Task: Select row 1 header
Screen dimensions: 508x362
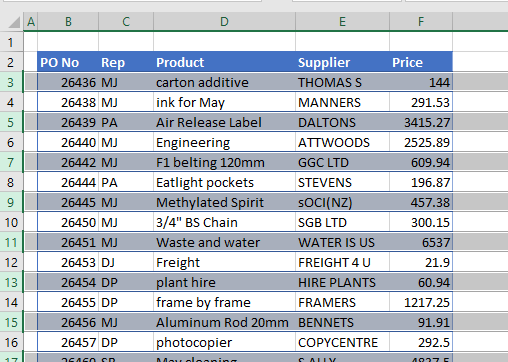Action: (x=11, y=42)
